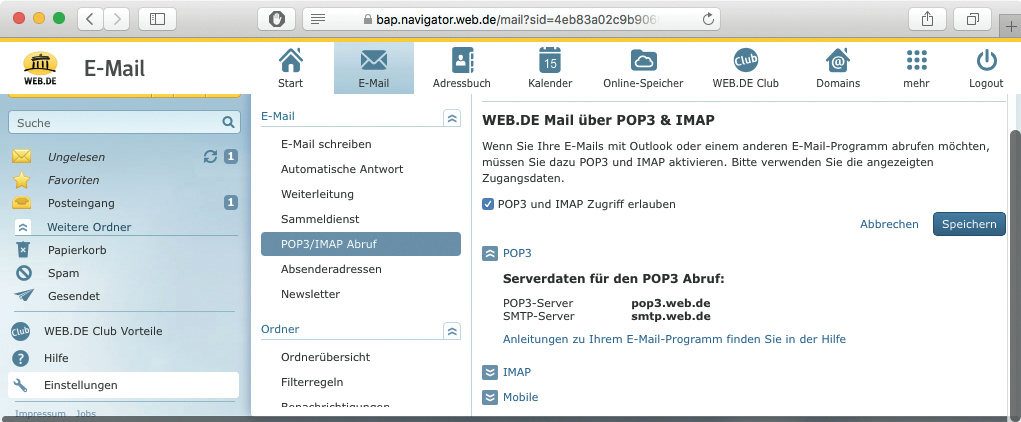Open Reader view icon in address bar
This screenshot has height=422, width=1021.
(x=318, y=19)
